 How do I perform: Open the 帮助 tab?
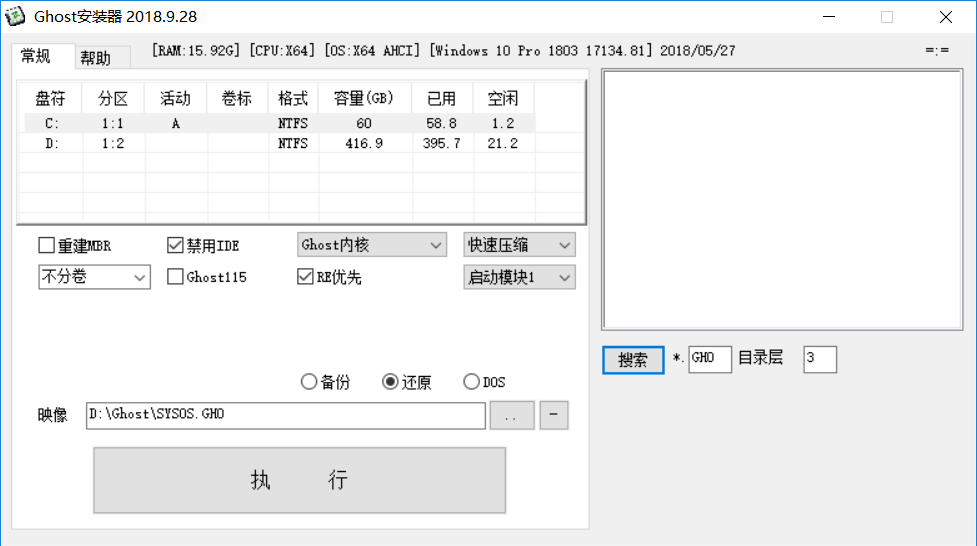pos(103,58)
